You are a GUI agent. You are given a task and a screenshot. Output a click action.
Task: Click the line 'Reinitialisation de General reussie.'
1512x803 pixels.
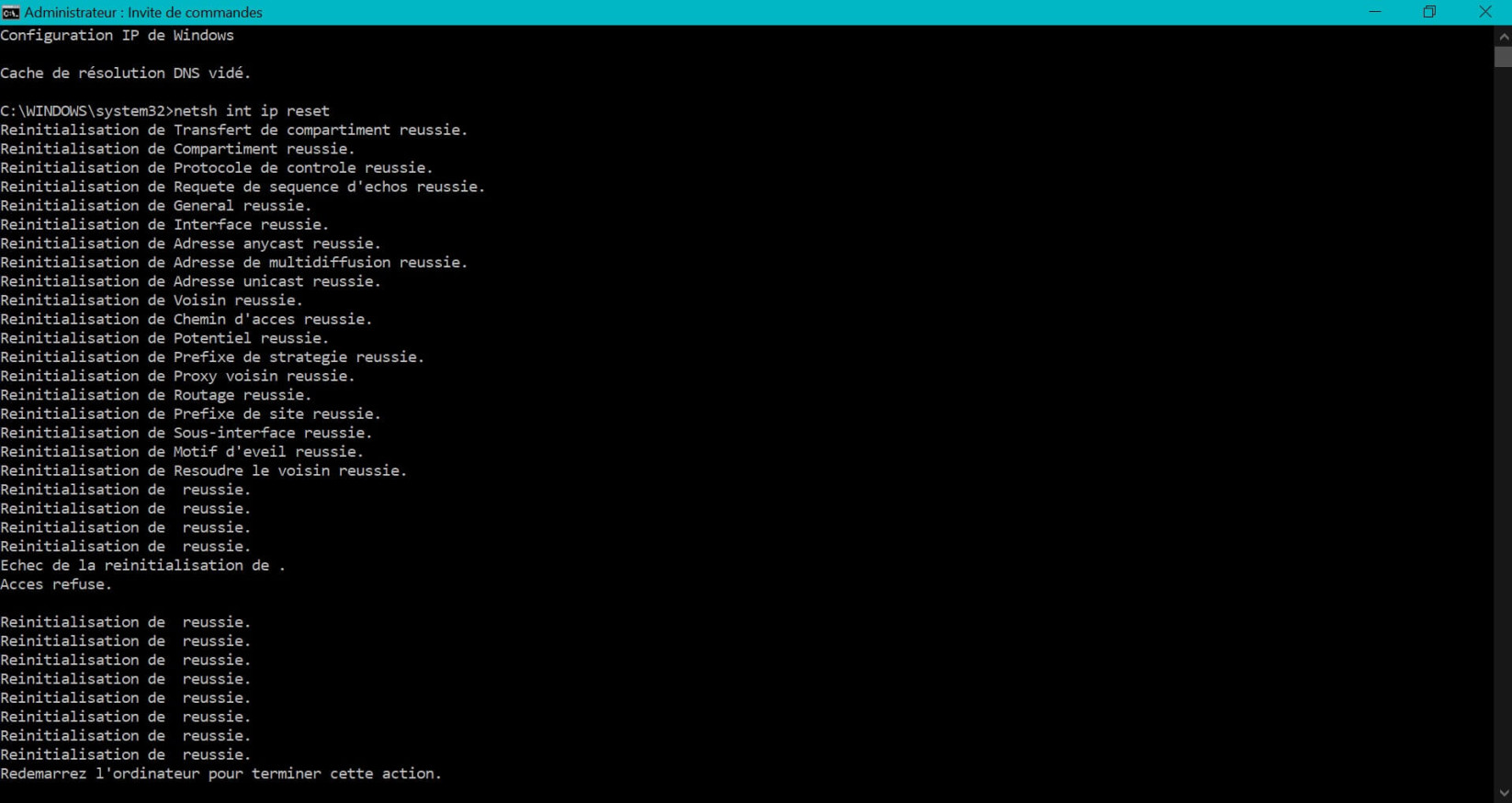click(x=156, y=206)
